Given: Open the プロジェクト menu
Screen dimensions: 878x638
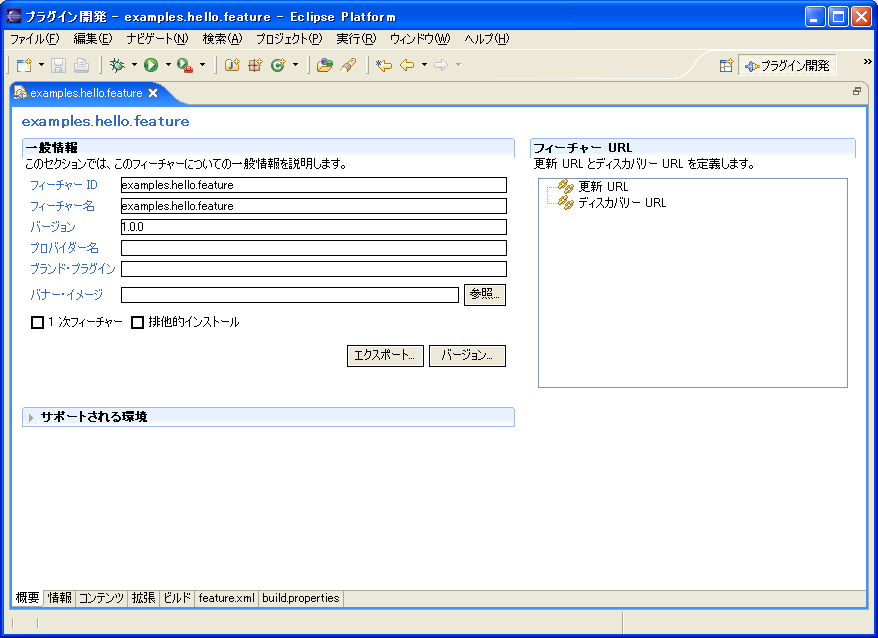Looking at the screenshot, I should [x=288, y=39].
